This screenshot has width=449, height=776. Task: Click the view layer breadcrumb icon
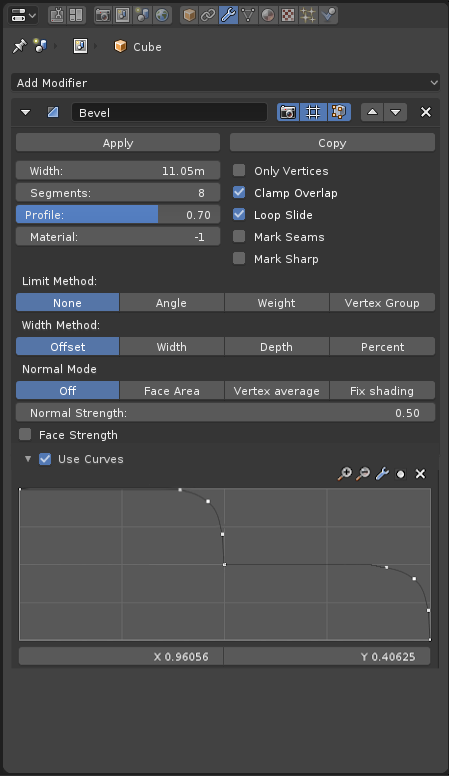tap(80, 46)
